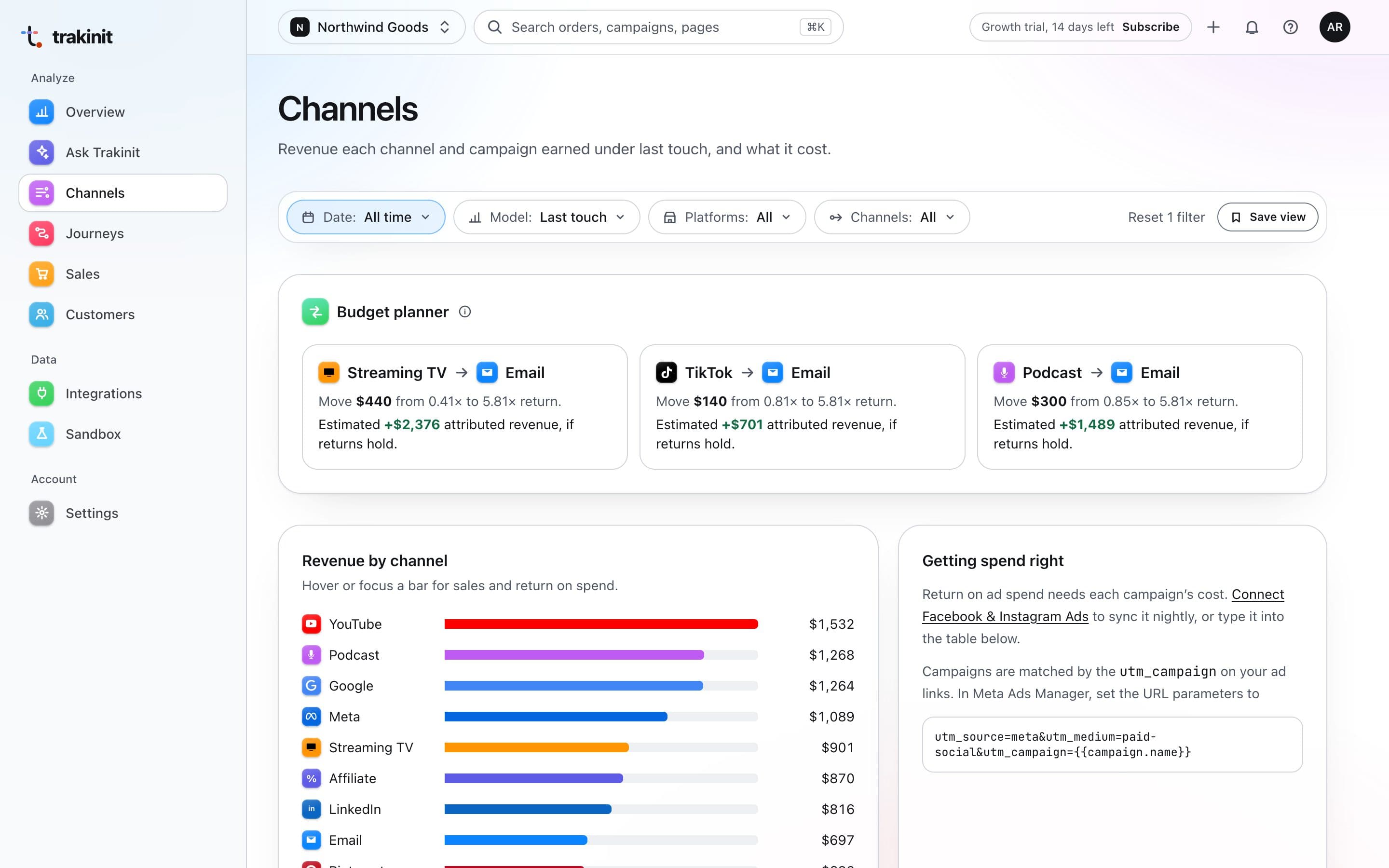Click the Journeys icon in sidebar
The height and width of the screenshot is (868, 1389).
click(41, 233)
